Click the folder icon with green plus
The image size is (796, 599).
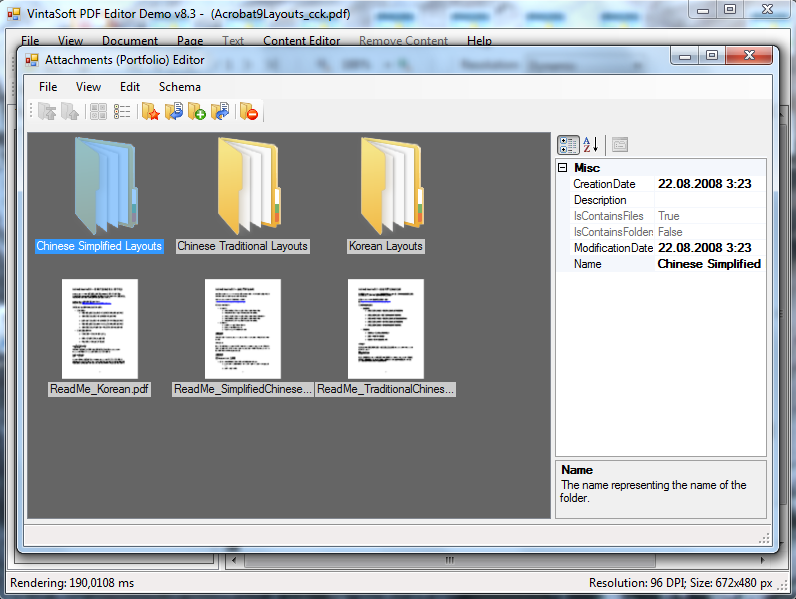(x=197, y=111)
